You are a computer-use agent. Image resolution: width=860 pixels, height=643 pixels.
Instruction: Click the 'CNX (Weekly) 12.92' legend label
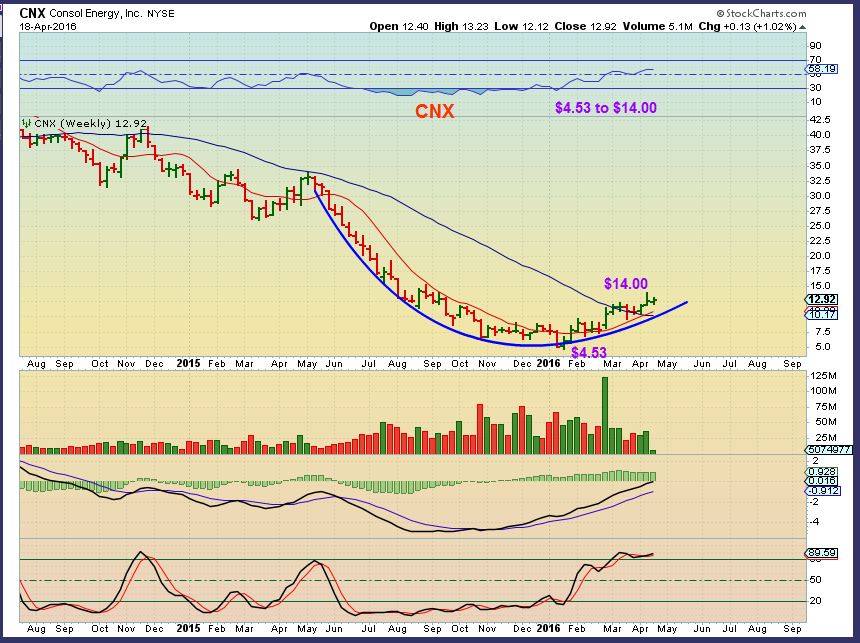[90, 123]
